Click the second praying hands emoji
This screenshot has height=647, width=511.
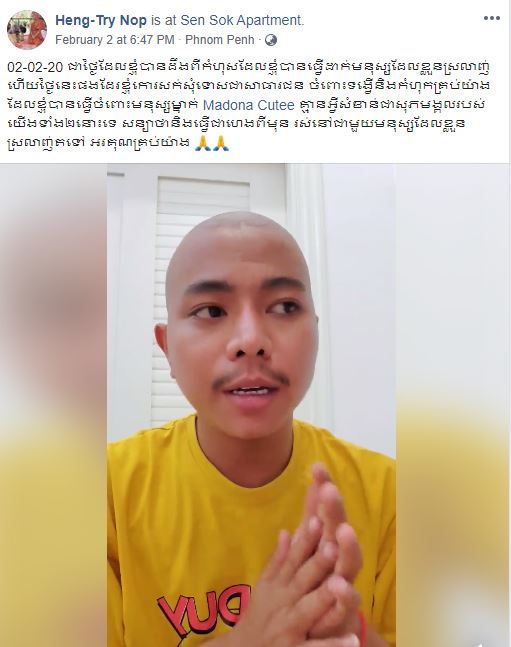pyautogui.click(x=220, y=143)
